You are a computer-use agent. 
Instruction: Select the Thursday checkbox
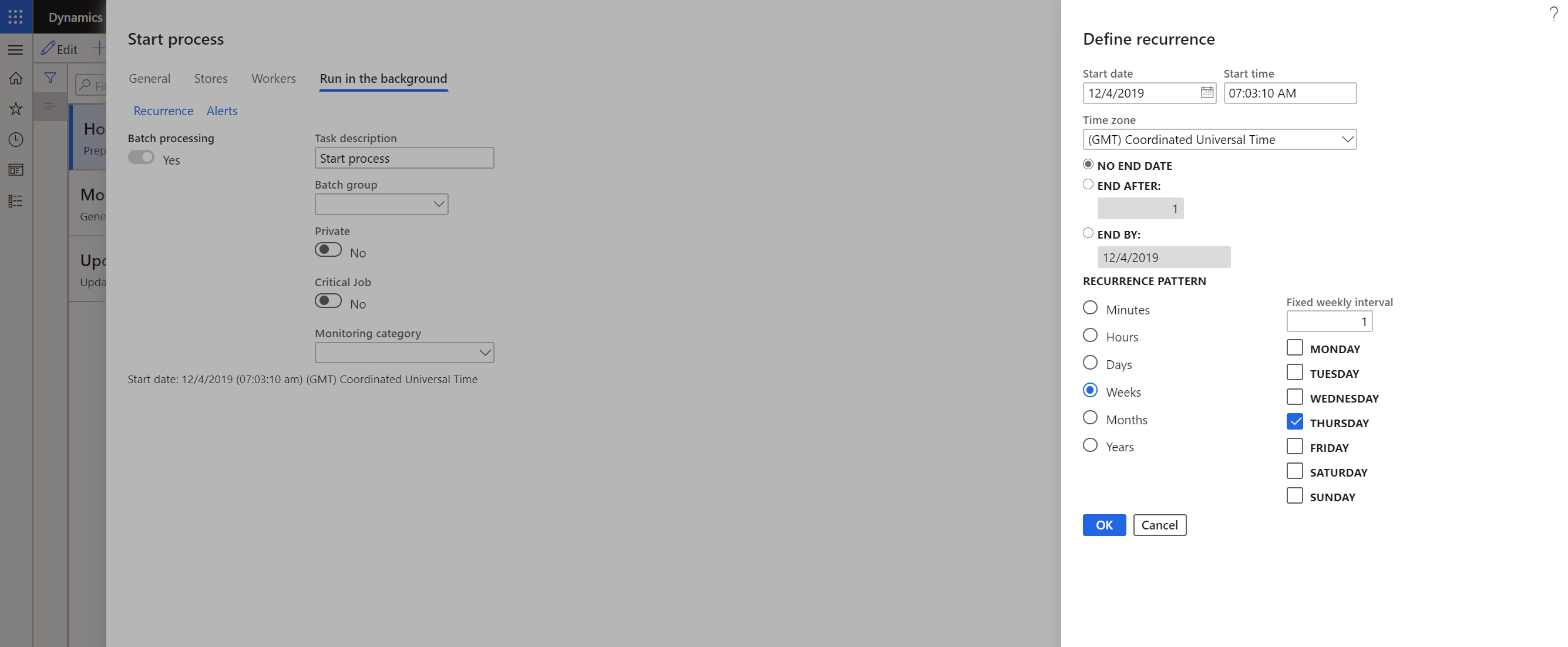(1294, 421)
